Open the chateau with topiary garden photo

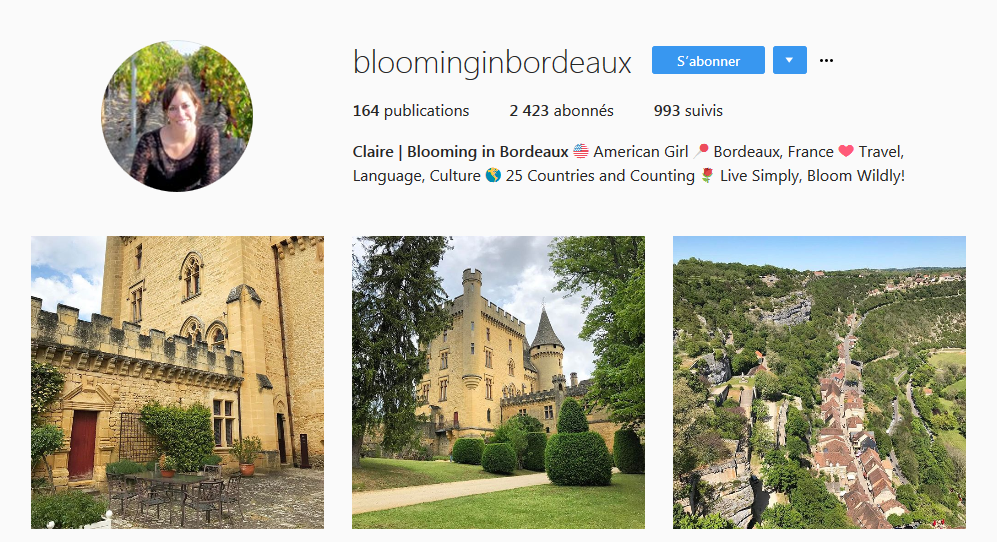tap(498, 382)
